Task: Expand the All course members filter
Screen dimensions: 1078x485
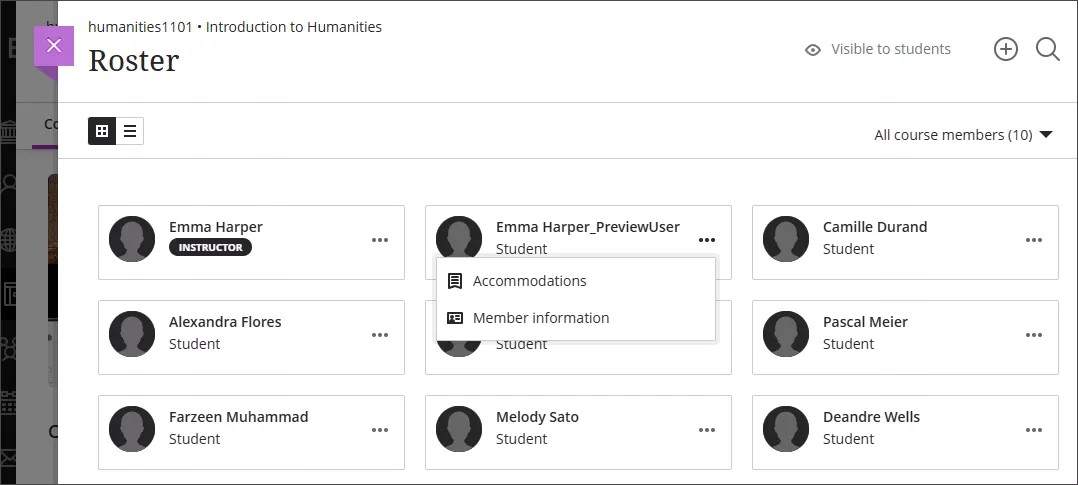Action: pyautogui.click(x=963, y=135)
